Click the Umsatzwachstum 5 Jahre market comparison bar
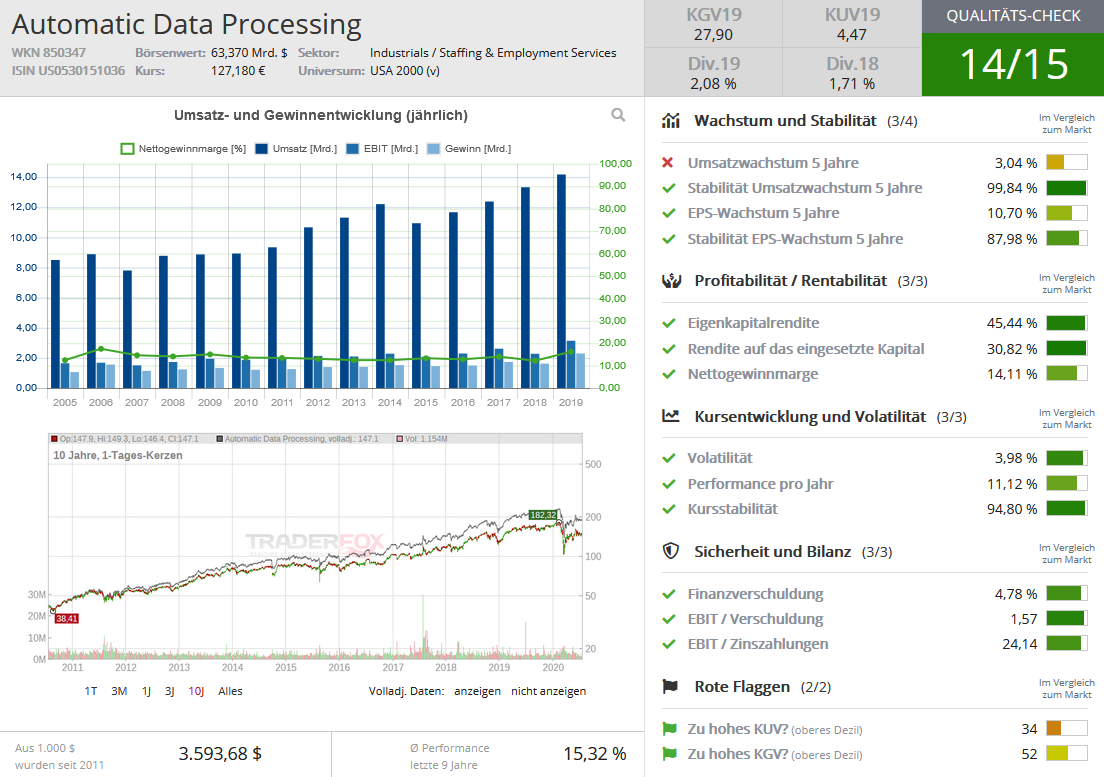Viewport: 1104px width, 777px height. (1067, 163)
